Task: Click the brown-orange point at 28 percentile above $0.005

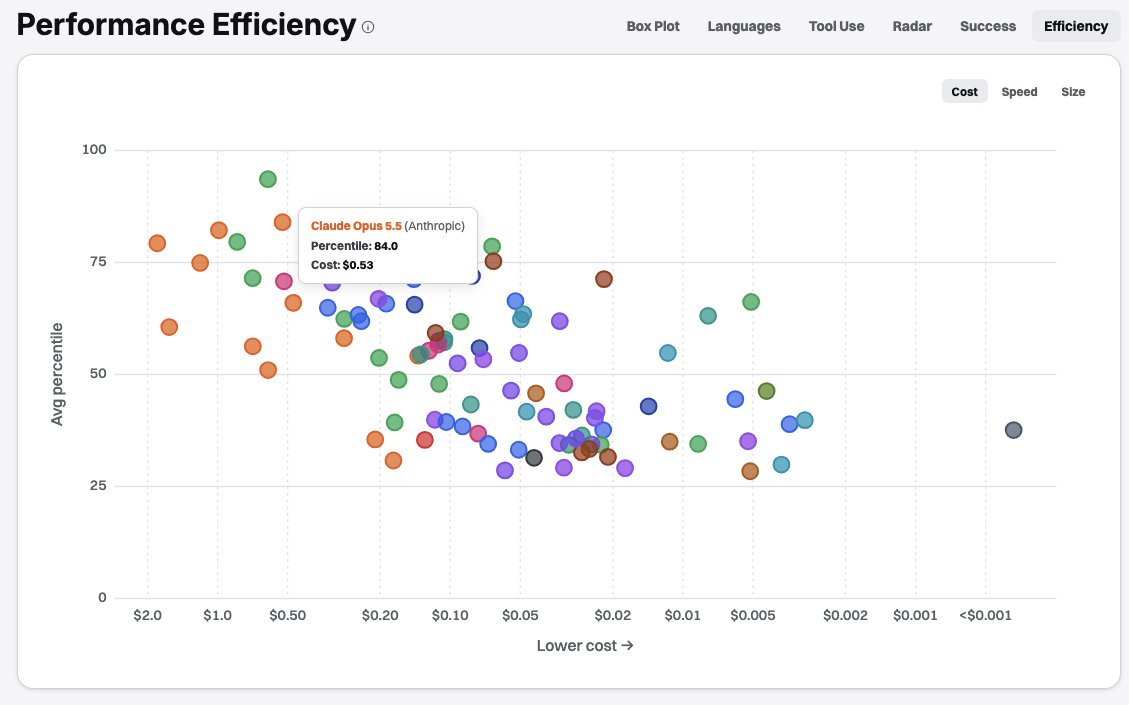Action: click(x=750, y=471)
